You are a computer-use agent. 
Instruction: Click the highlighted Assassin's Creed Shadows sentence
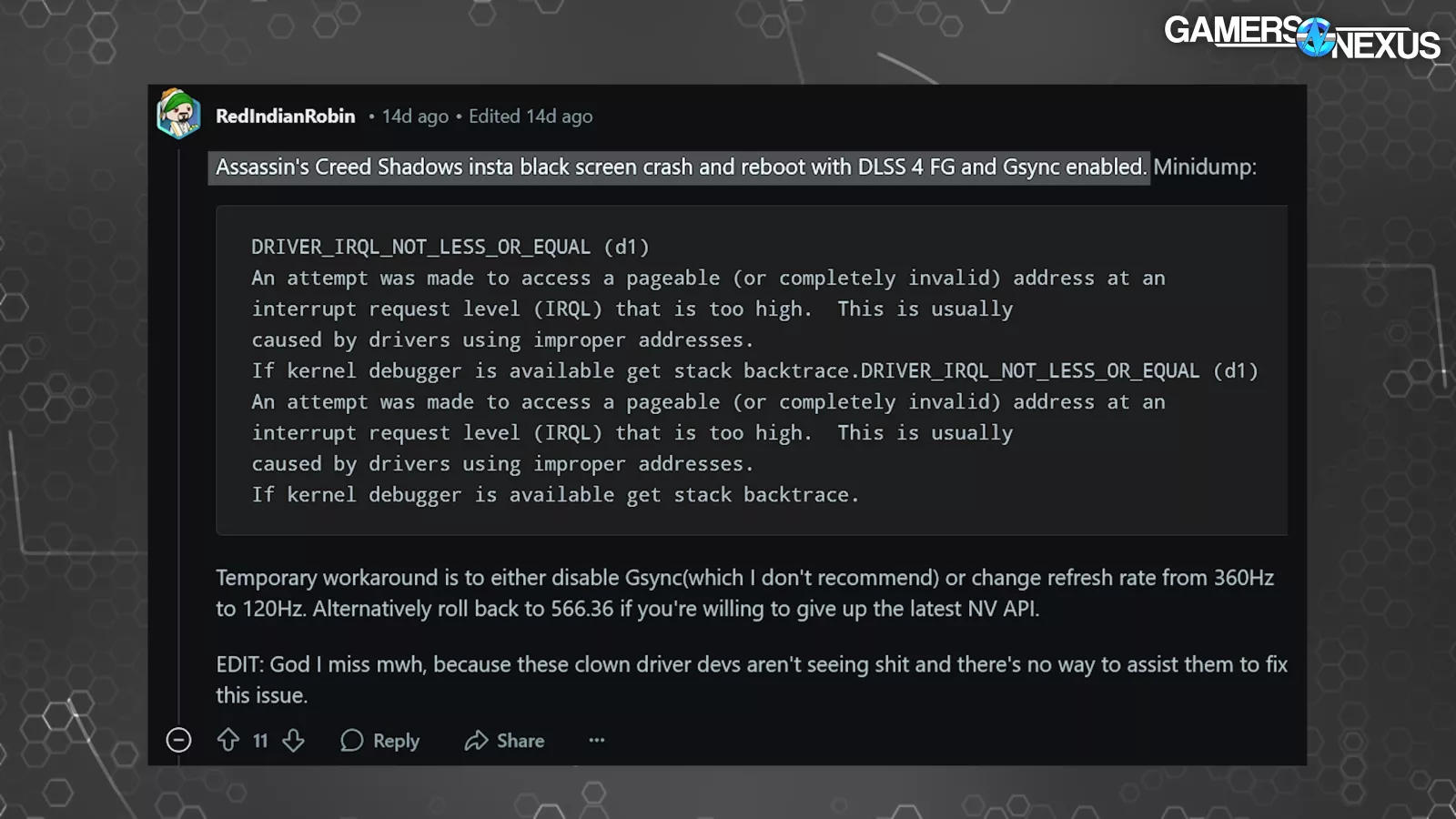[679, 167]
